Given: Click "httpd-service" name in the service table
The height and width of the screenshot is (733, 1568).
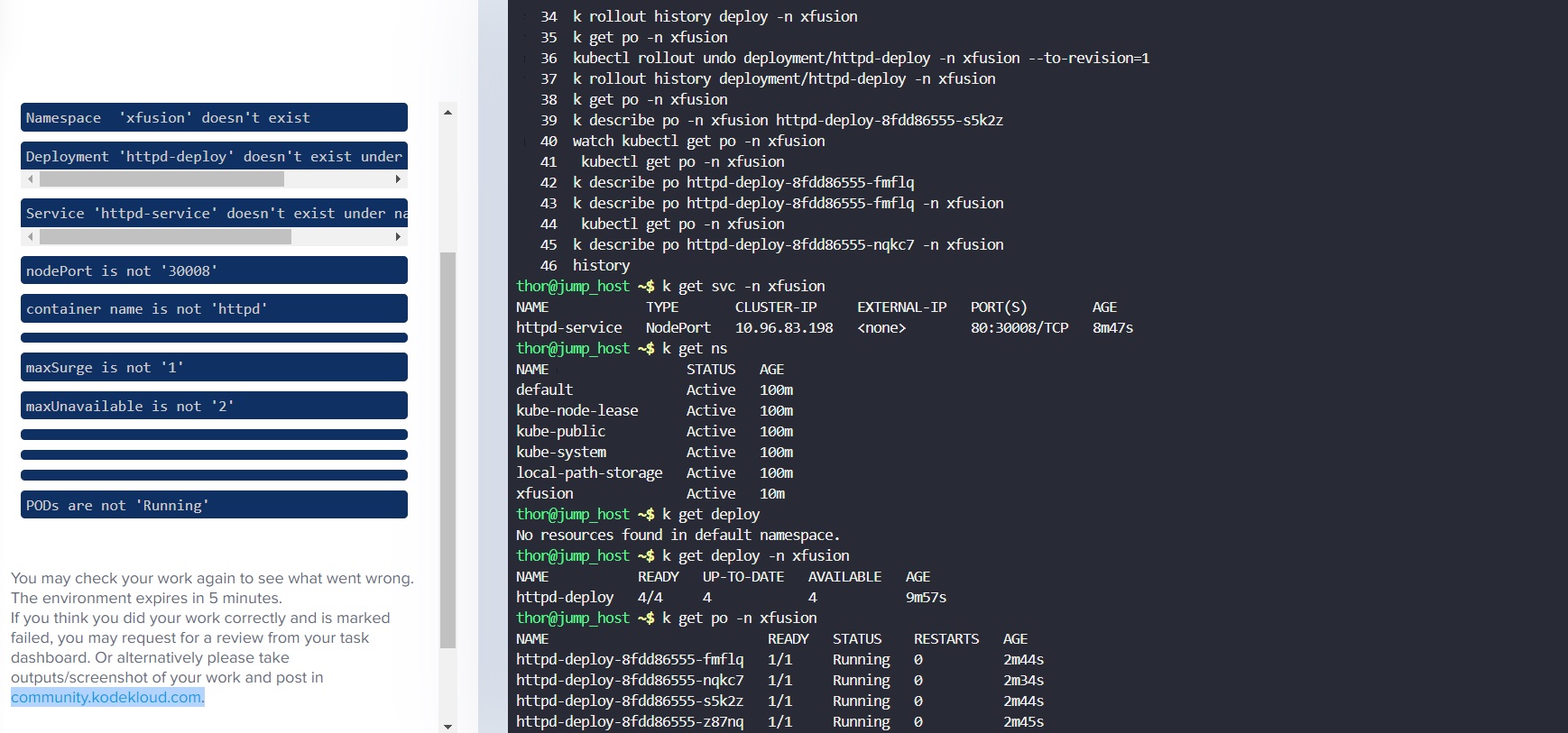Looking at the screenshot, I should click(569, 327).
